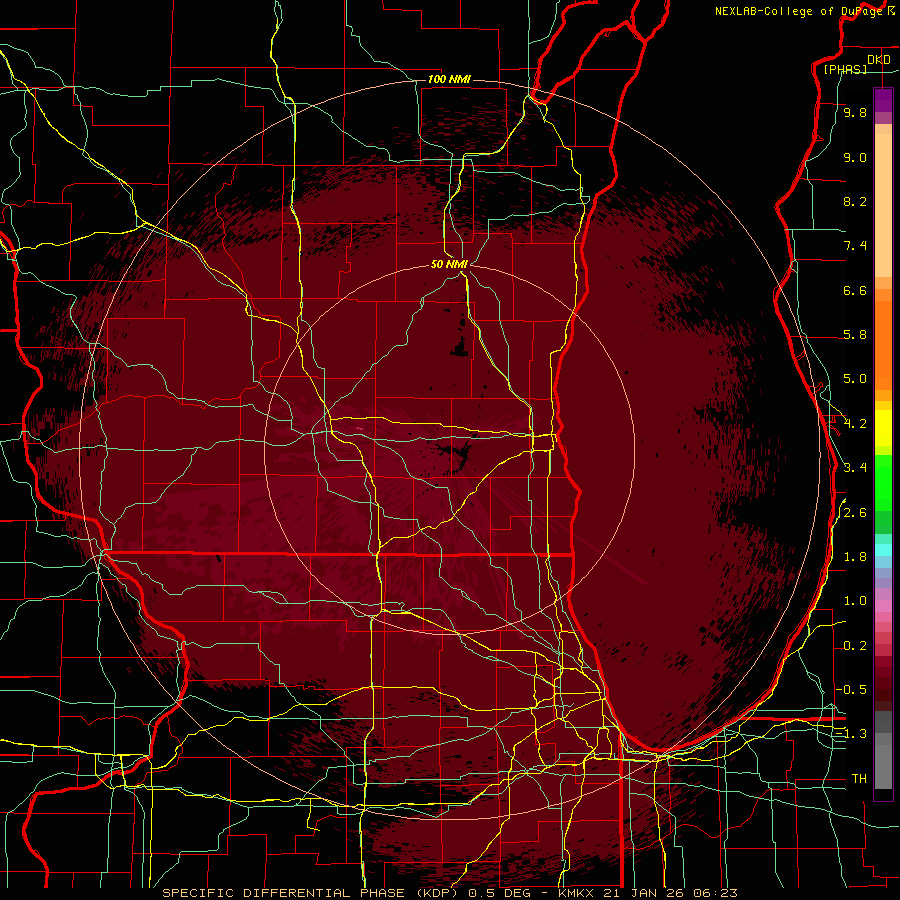Click the 7.4 color bar value

[855, 246]
